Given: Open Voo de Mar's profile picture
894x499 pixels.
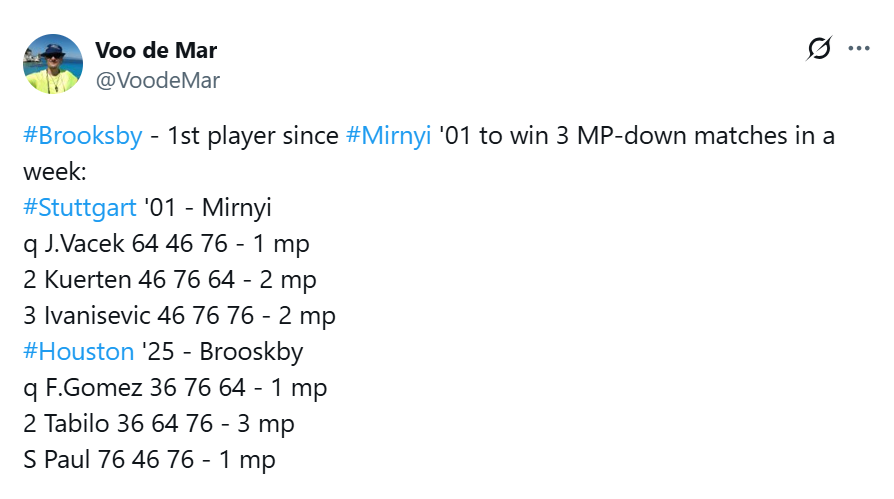Looking at the screenshot, I should tap(52, 63).
